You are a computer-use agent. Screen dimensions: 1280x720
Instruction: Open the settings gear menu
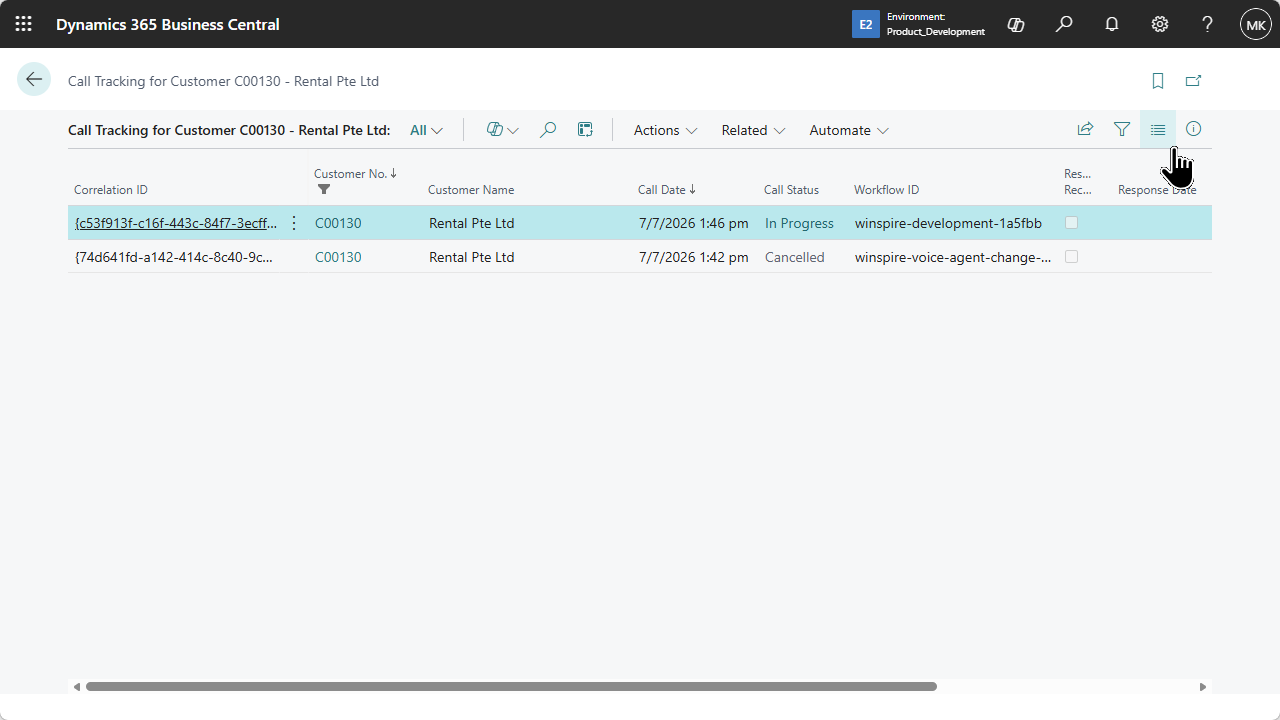[1160, 24]
